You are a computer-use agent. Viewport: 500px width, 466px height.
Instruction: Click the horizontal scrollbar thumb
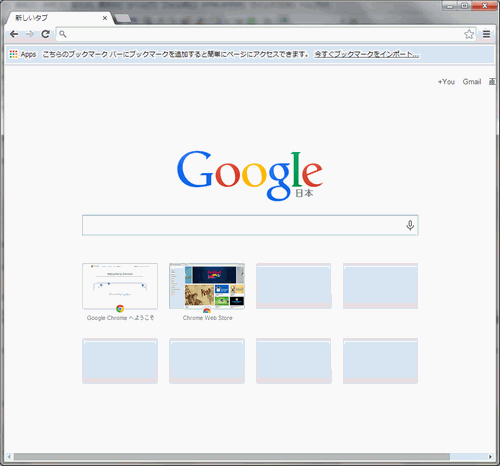coord(232,457)
